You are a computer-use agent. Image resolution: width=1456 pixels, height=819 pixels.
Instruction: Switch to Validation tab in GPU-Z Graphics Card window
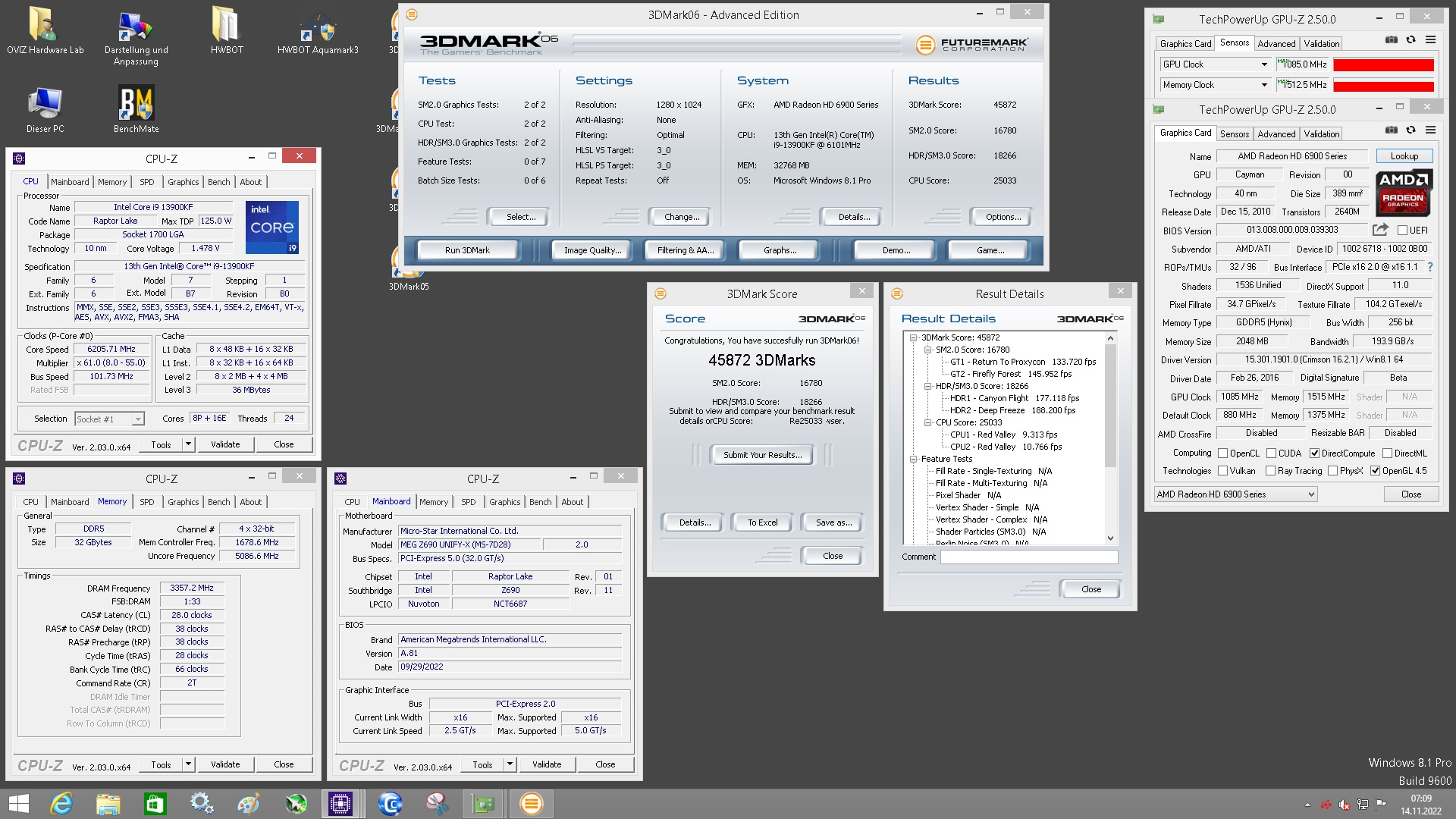click(1322, 134)
